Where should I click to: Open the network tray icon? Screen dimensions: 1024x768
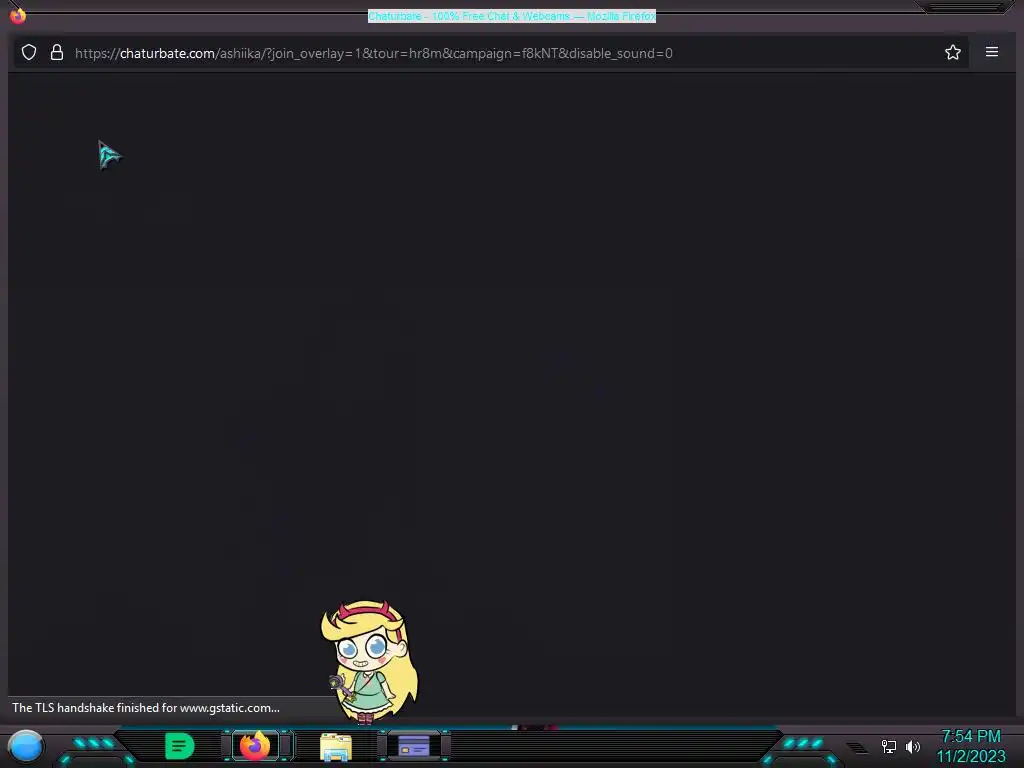point(889,746)
